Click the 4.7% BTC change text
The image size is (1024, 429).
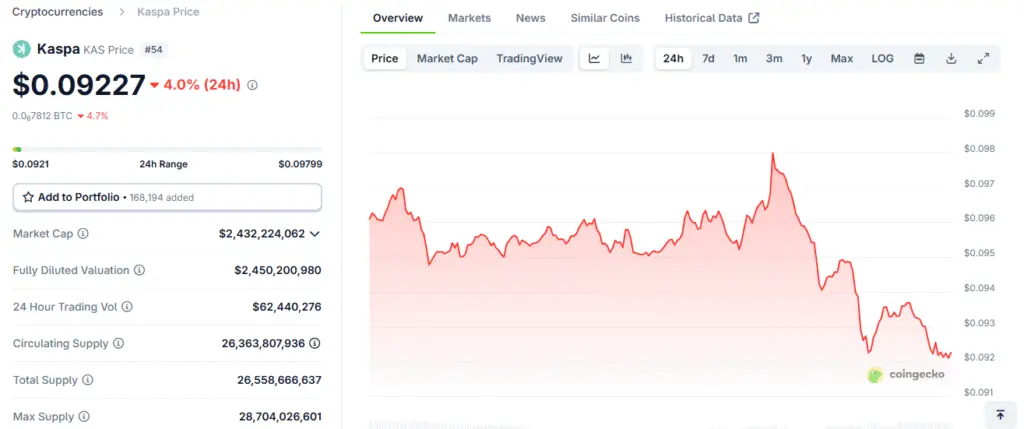click(97, 116)
